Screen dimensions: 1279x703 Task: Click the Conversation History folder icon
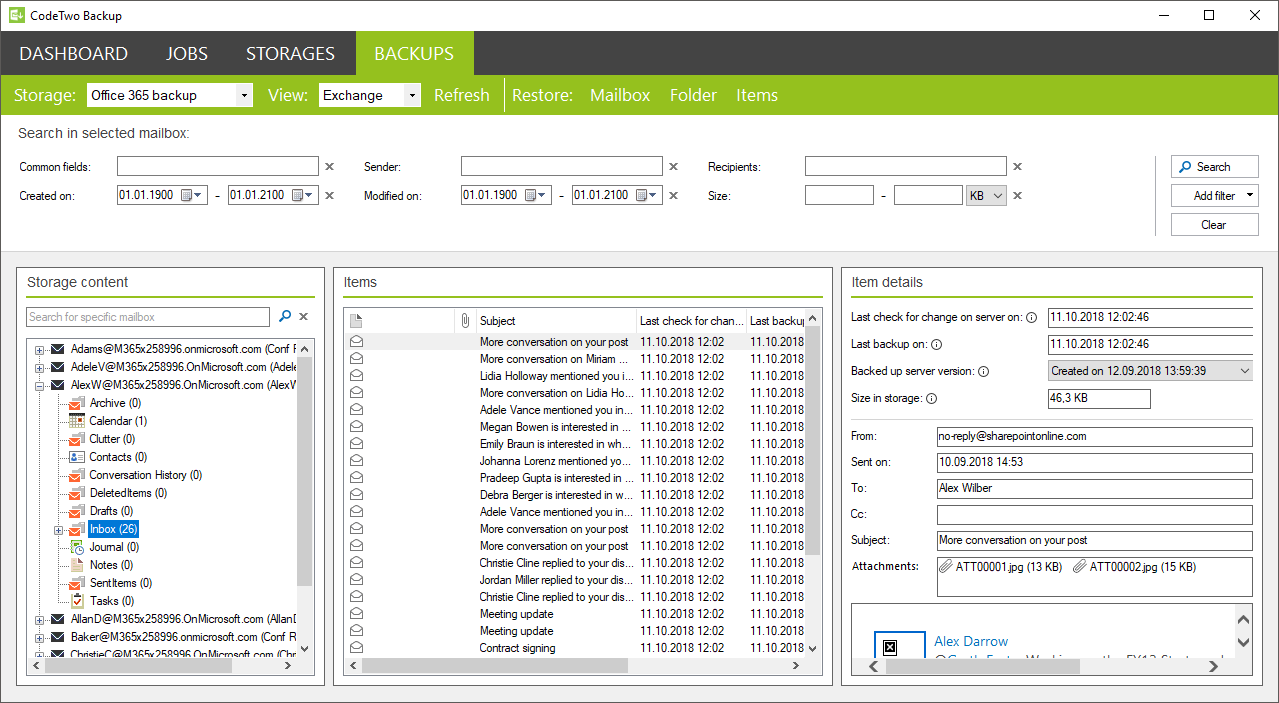point(76,475)
